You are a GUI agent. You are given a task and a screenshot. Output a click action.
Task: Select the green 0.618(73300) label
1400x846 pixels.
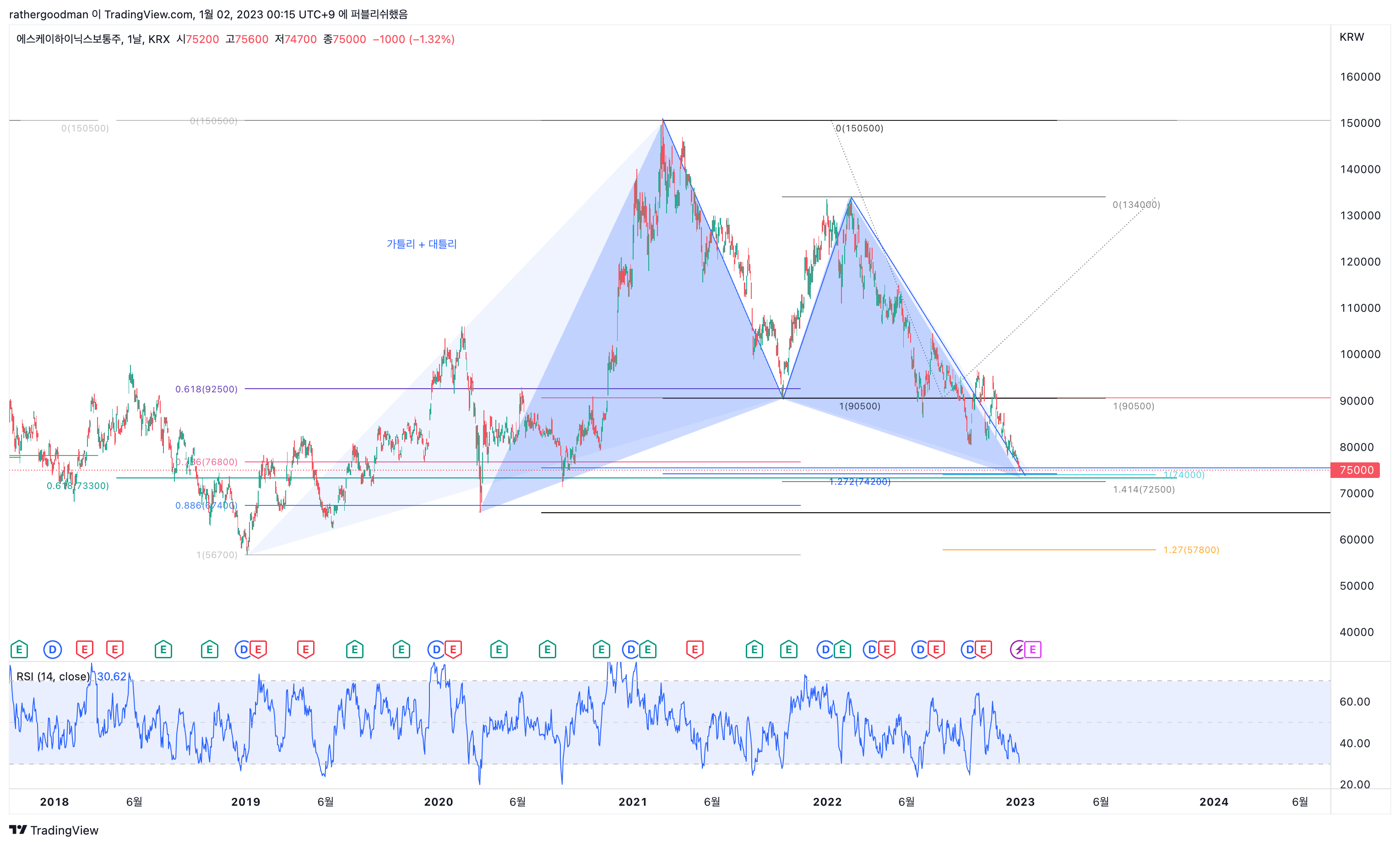(x=78, y=486)
